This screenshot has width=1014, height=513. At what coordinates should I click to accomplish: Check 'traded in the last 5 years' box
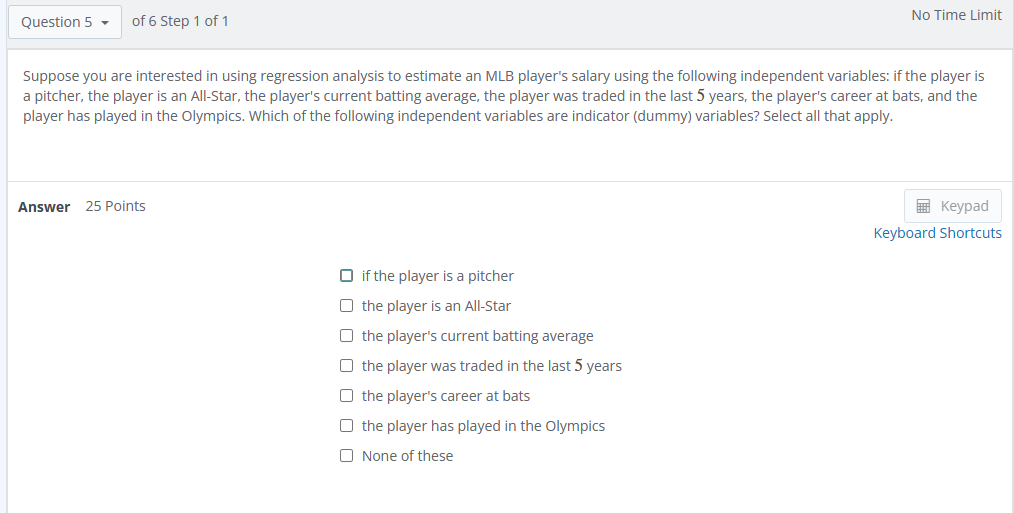pos(346,365)
